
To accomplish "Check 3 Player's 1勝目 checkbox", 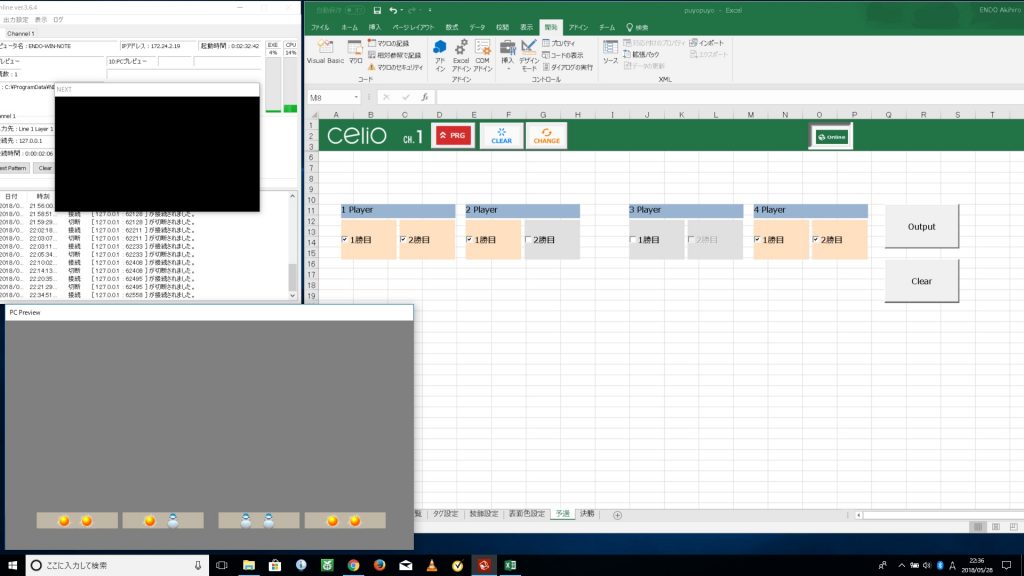I will pyautogui.click(x=634, y=240).
